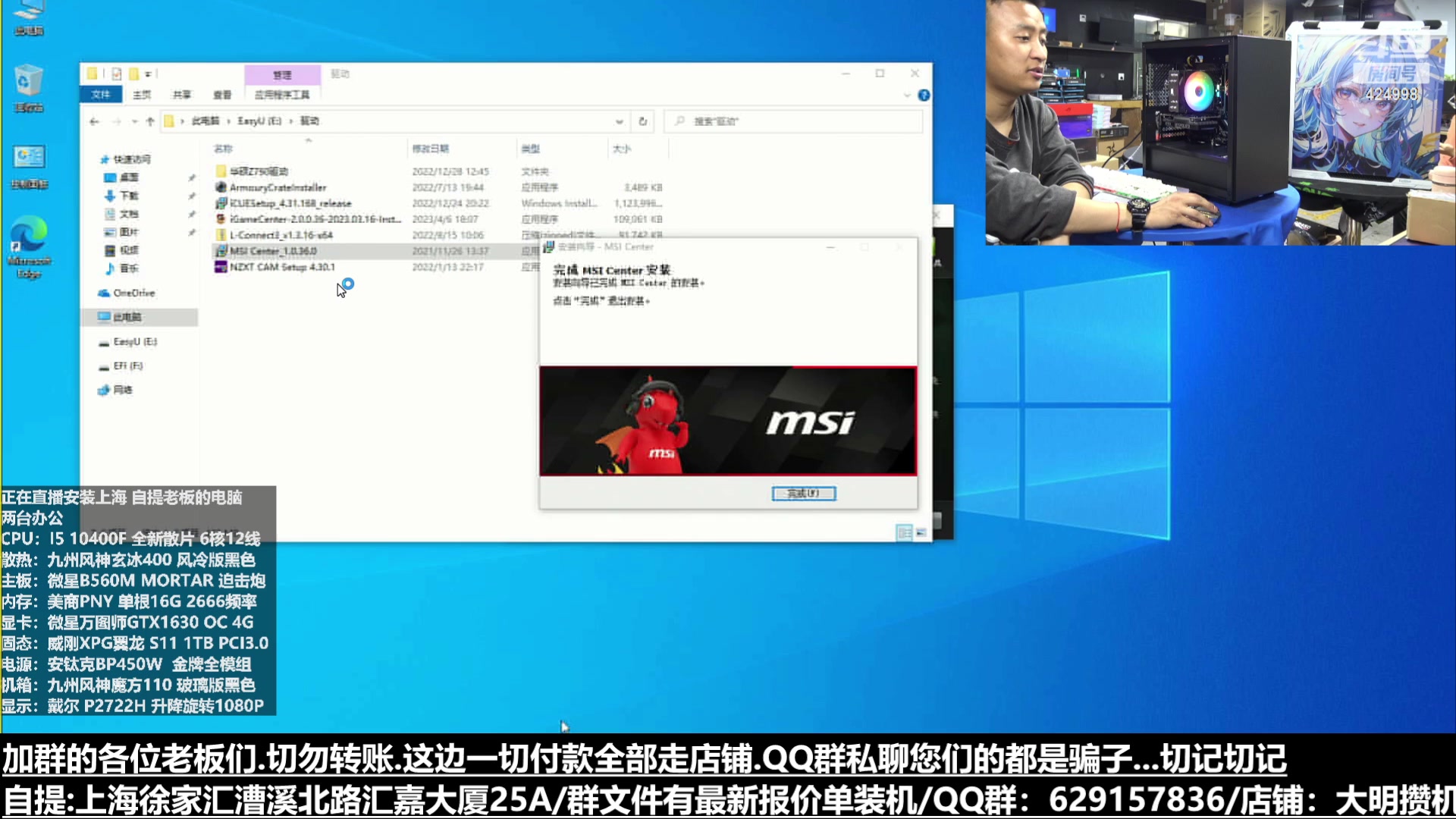Click EasyU (E:) in the address breadcrumb
1456x819 pixels.
click(x=259, y=121)
